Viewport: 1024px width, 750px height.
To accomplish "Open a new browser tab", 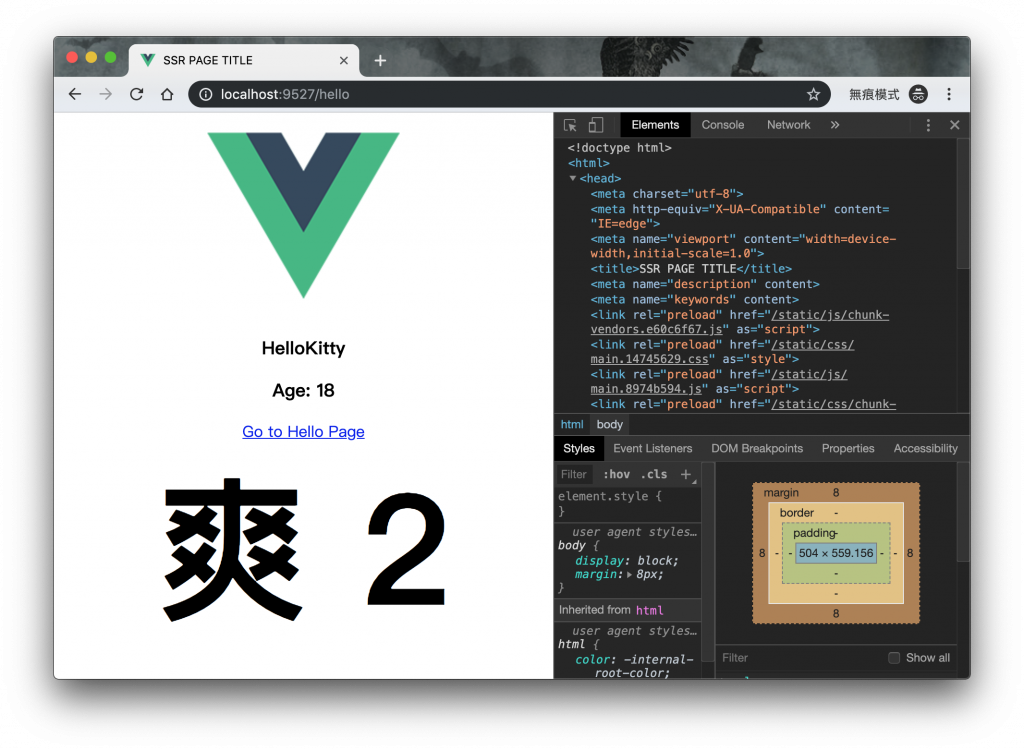I will [x=380, y=61].
